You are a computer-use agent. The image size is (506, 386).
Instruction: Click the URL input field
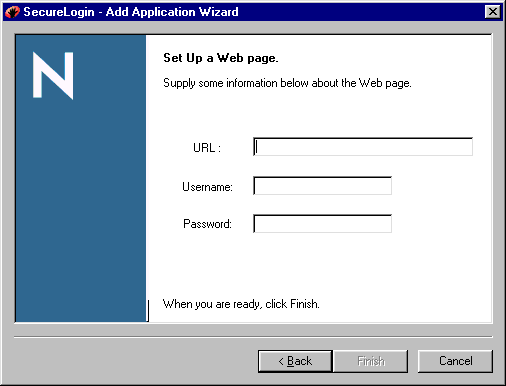point(363,147)
